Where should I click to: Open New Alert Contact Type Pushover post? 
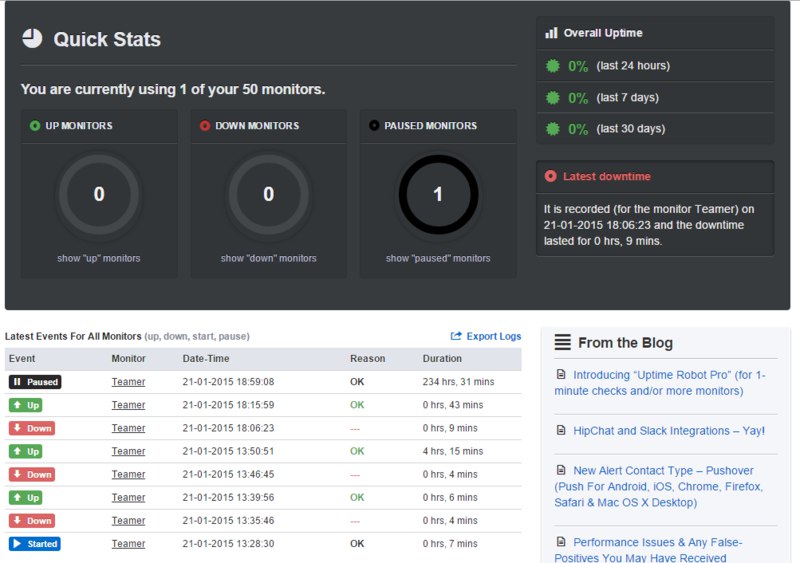(659, 486)
